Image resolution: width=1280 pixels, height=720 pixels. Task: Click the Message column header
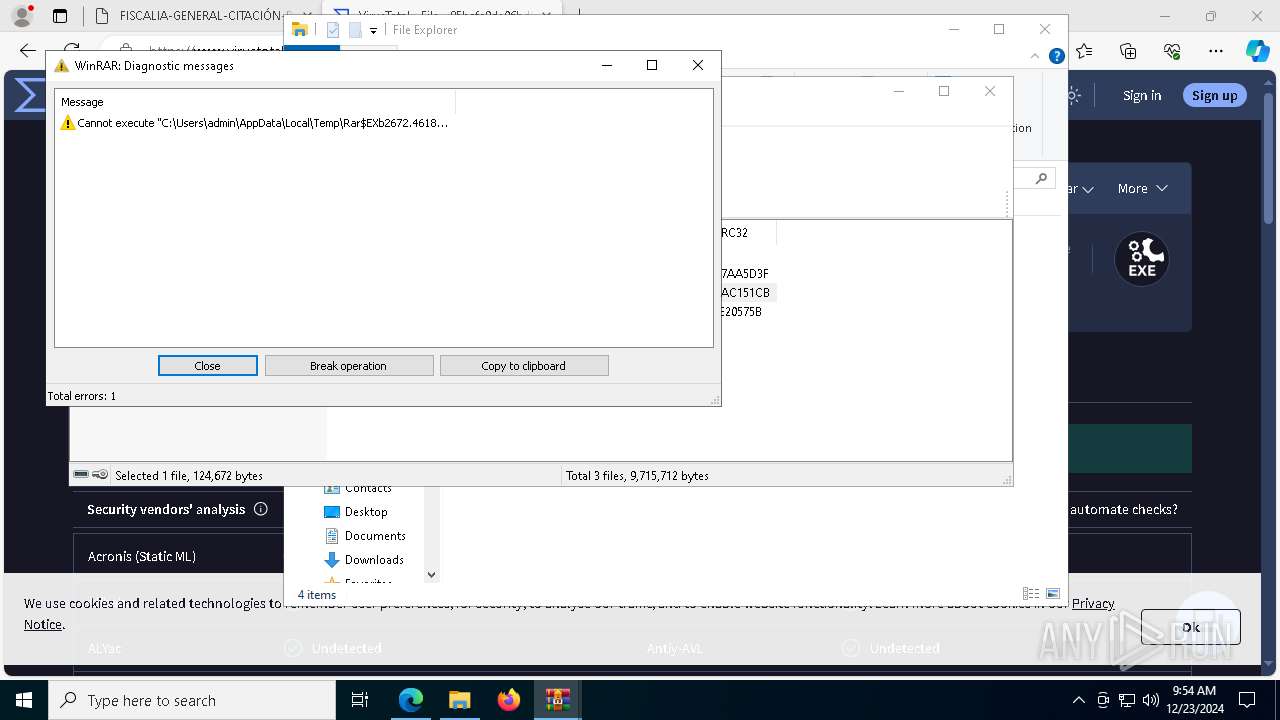(256, 102)
